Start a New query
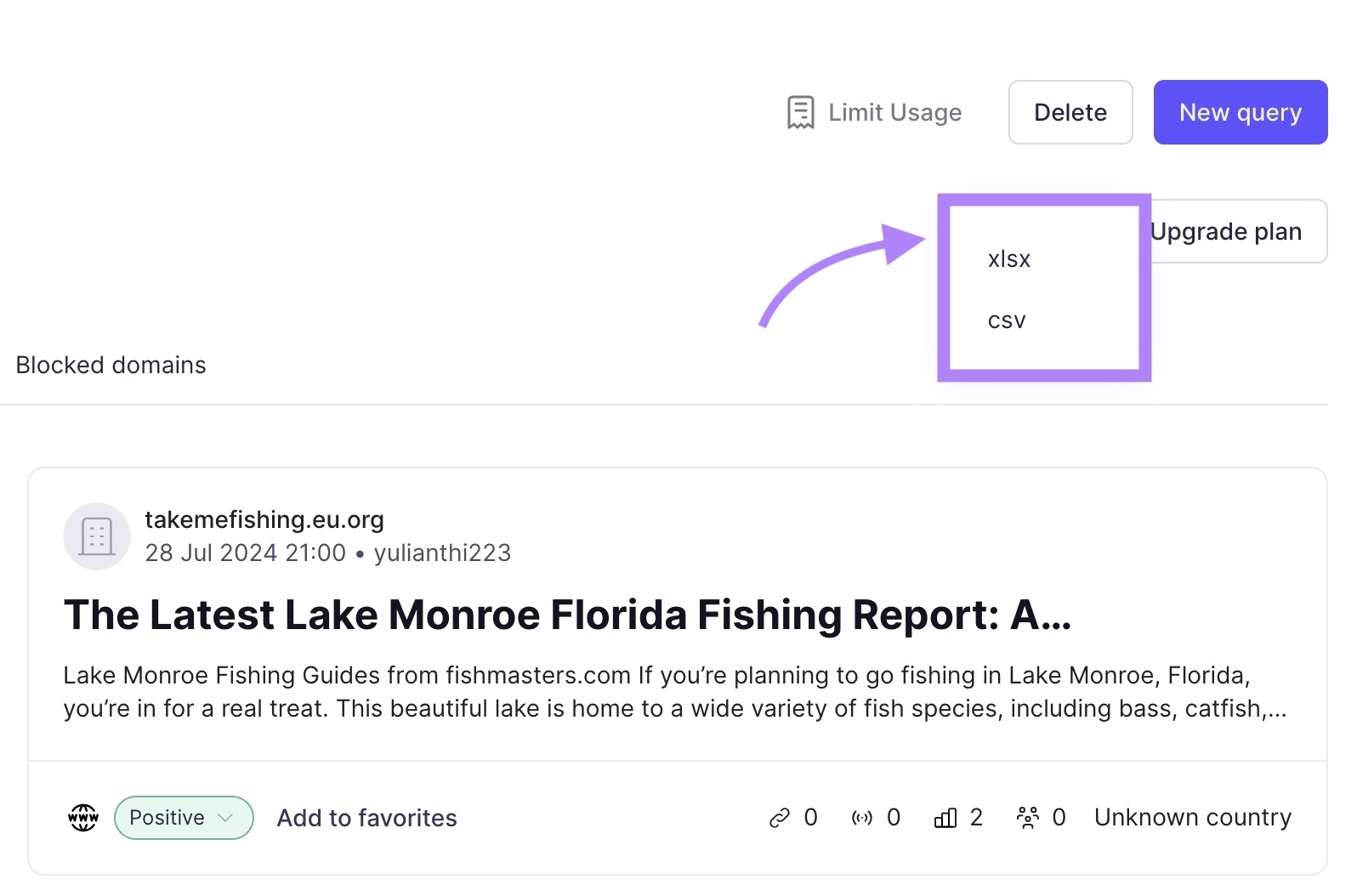1357x896 pixels. [x=1240, y=112]
